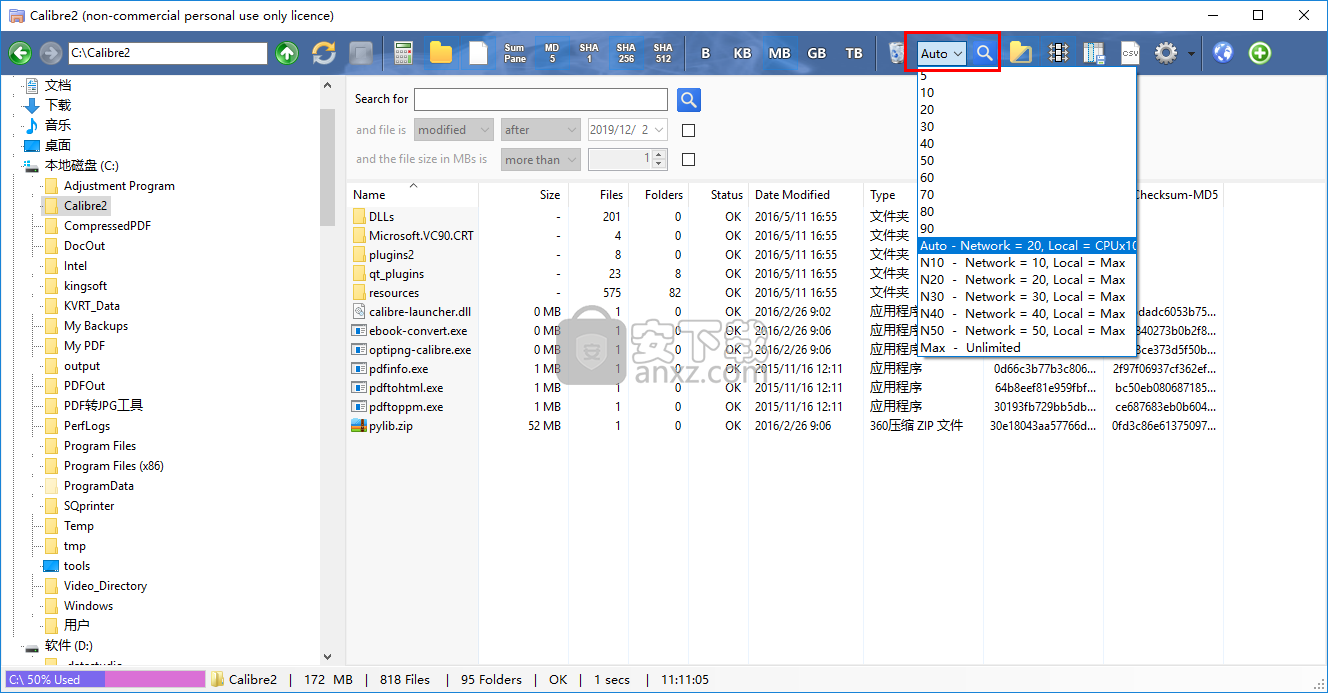Click the recycle bin toolbar icon
The width and height of the screenshot is (1328, 693).
(896, 53)
